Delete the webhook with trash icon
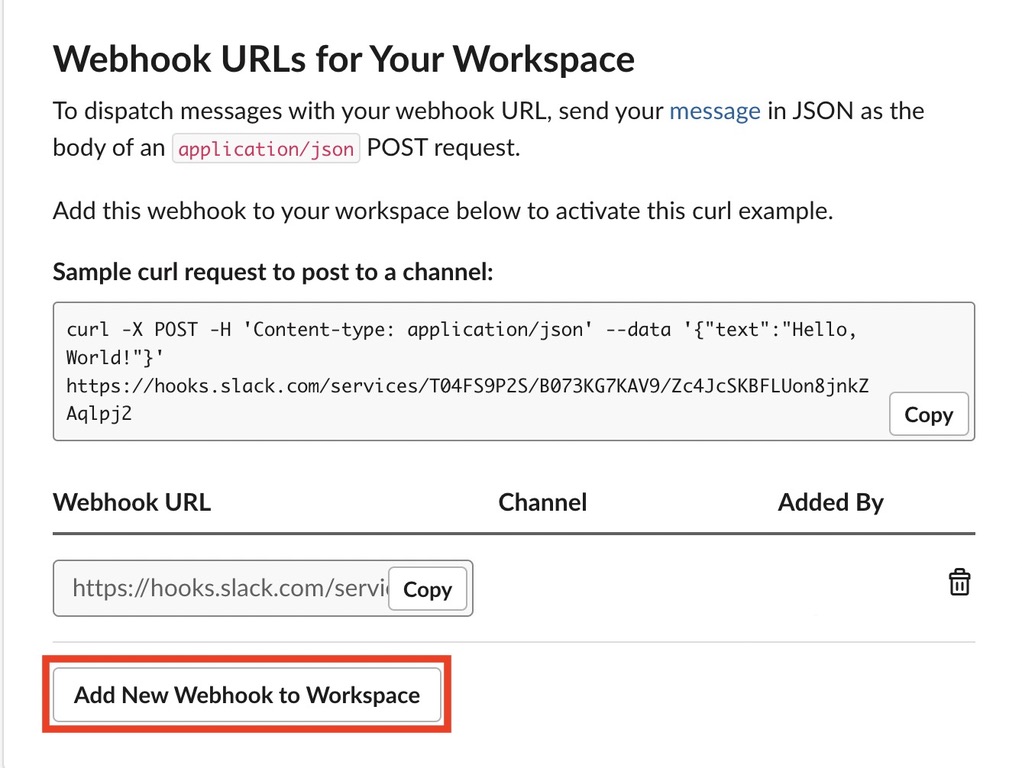This screenshot has height=768, width=1022. [959, 582]
